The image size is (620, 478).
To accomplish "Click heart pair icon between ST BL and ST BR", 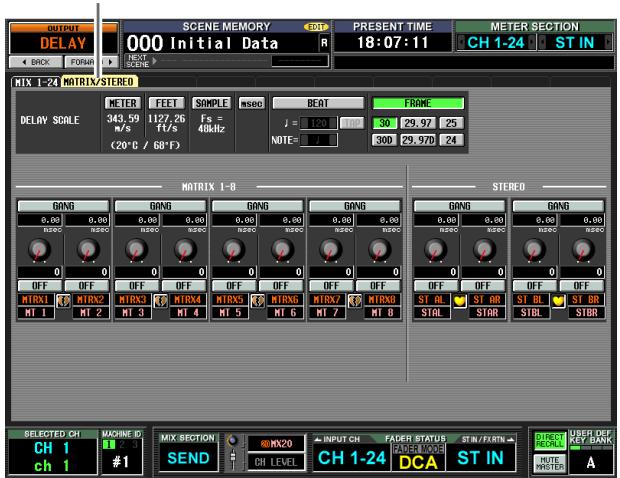I will [558, 301].
